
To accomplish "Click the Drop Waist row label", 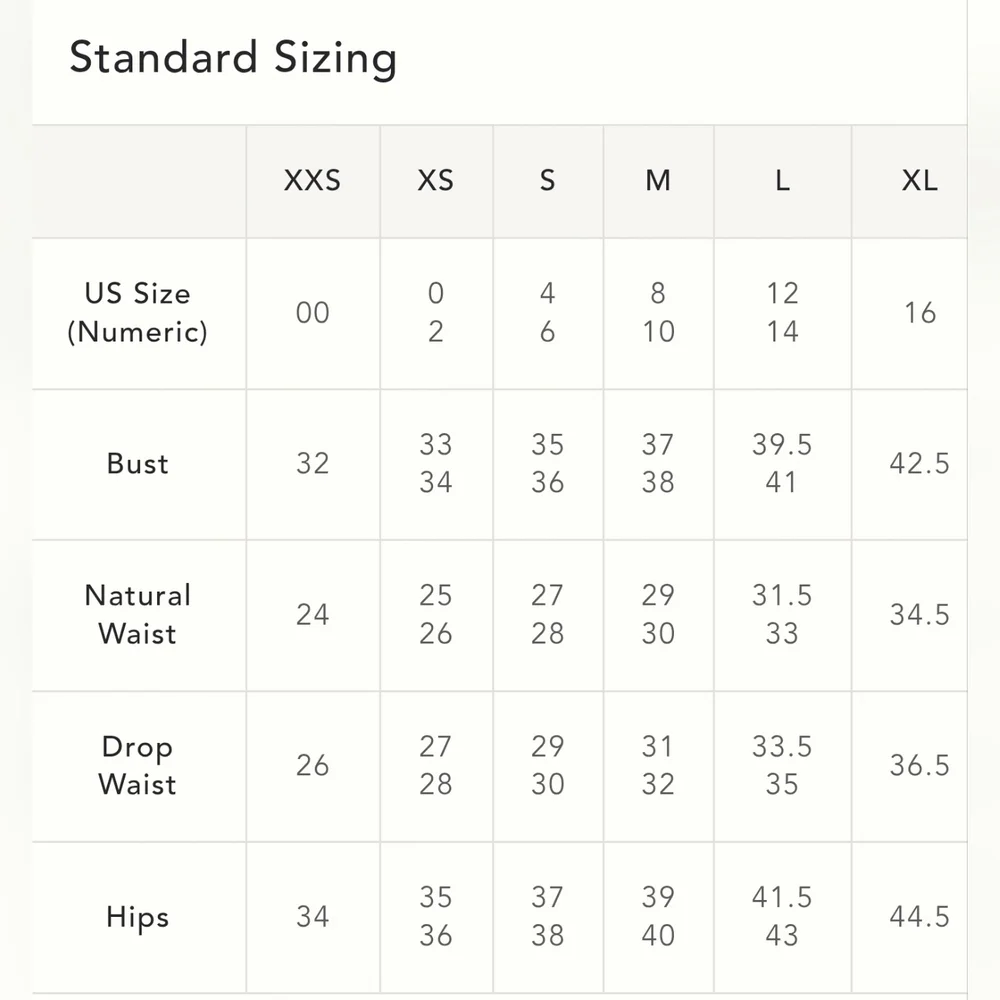I will click(x=138, y=765).
